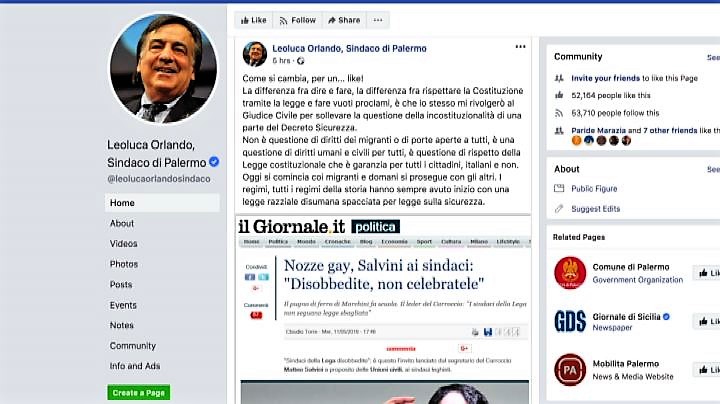The image size is (720, 404).
Task: Like the Comune di Palermo related page
Action: click(706, 273)
